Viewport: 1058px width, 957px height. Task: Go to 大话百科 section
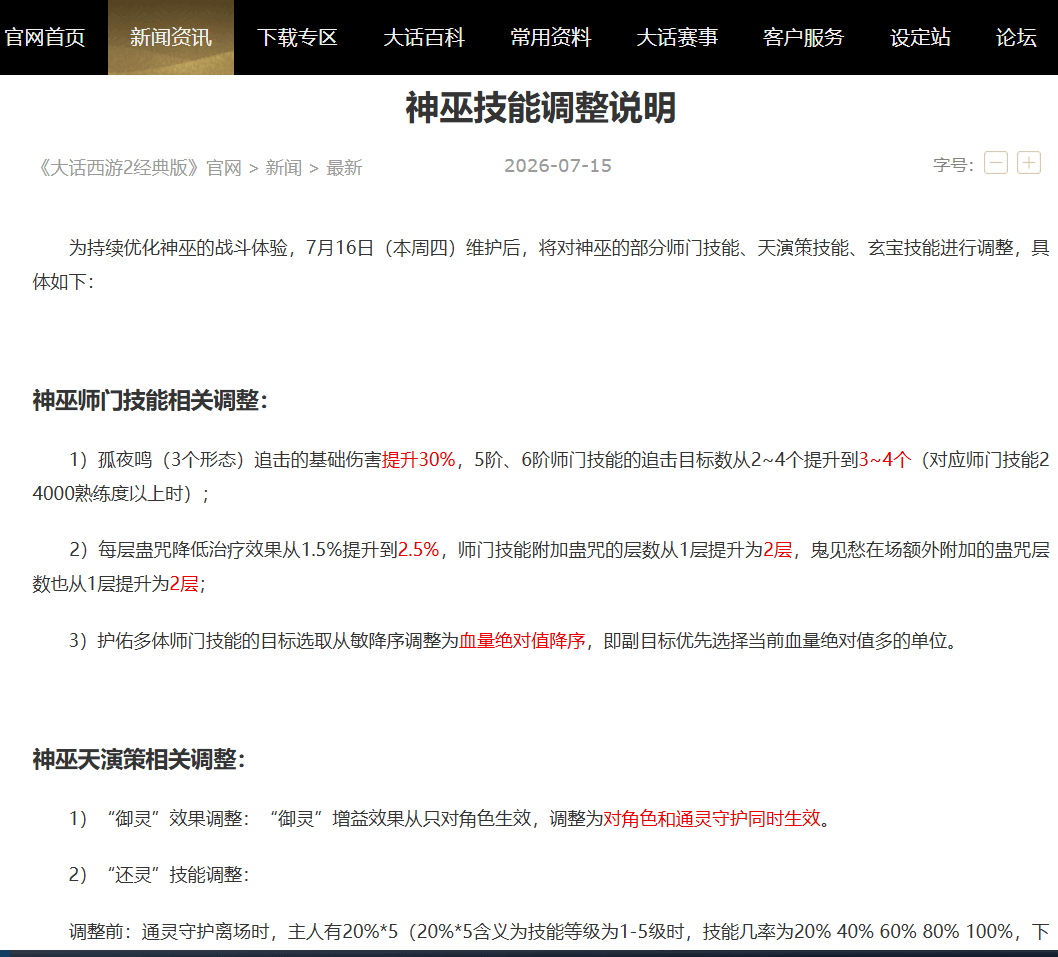[424, 37]
